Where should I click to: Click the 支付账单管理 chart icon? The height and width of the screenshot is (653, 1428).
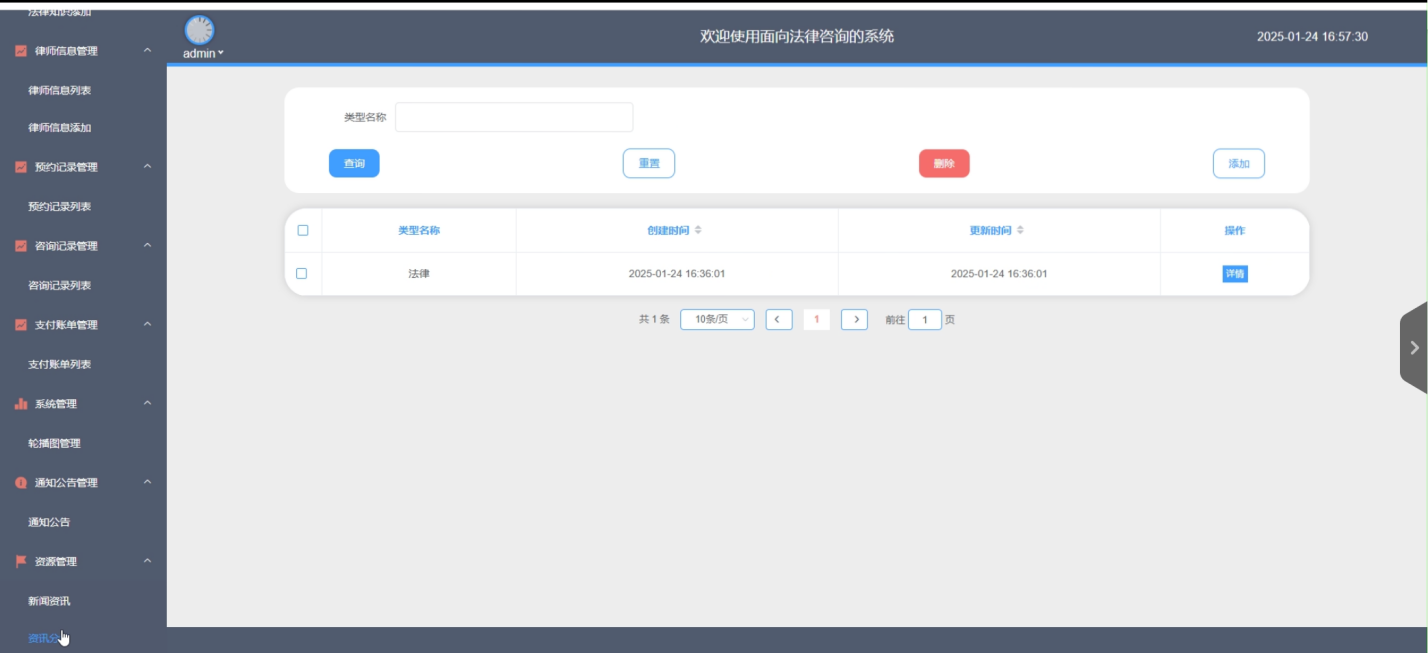pyautogui.click(x=21, y=325)
